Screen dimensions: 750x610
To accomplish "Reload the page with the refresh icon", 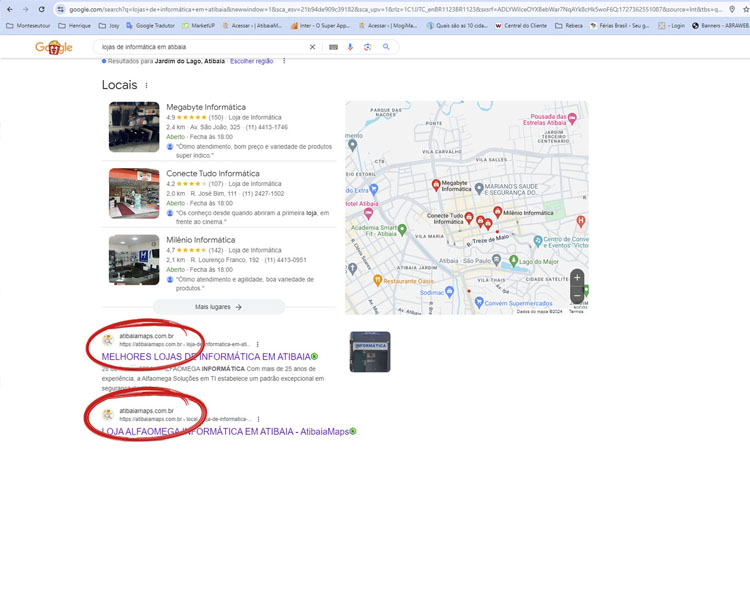I will 42,9.
